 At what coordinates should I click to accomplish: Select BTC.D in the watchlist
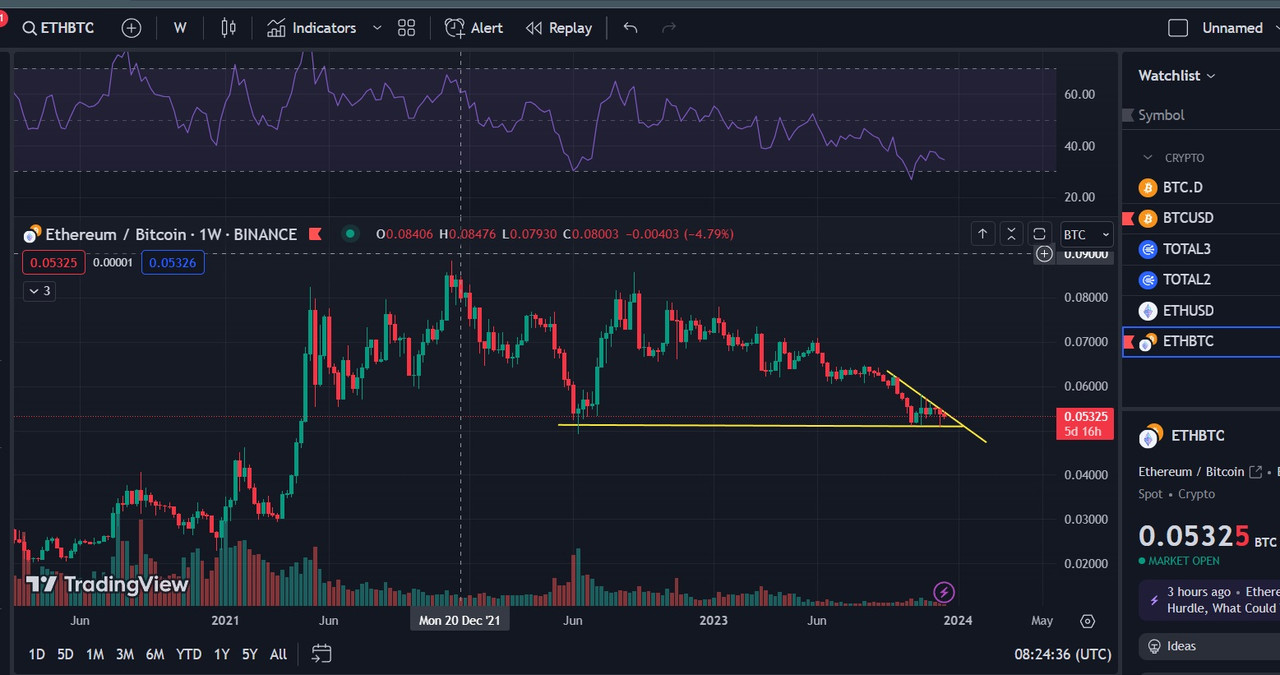click(x=1201, y=187)
